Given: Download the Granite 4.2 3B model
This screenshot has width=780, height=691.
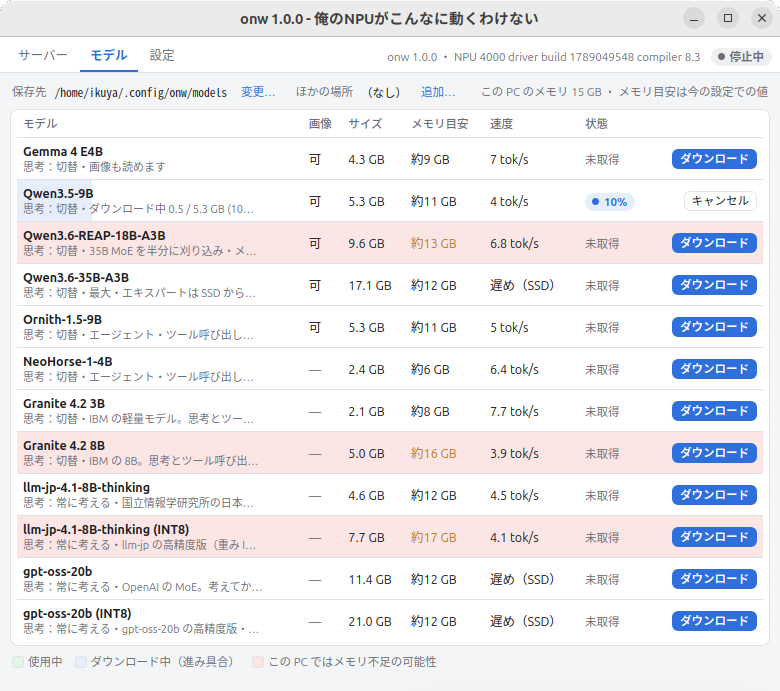Looking at the screenshot, I should [x=714, y=411].
